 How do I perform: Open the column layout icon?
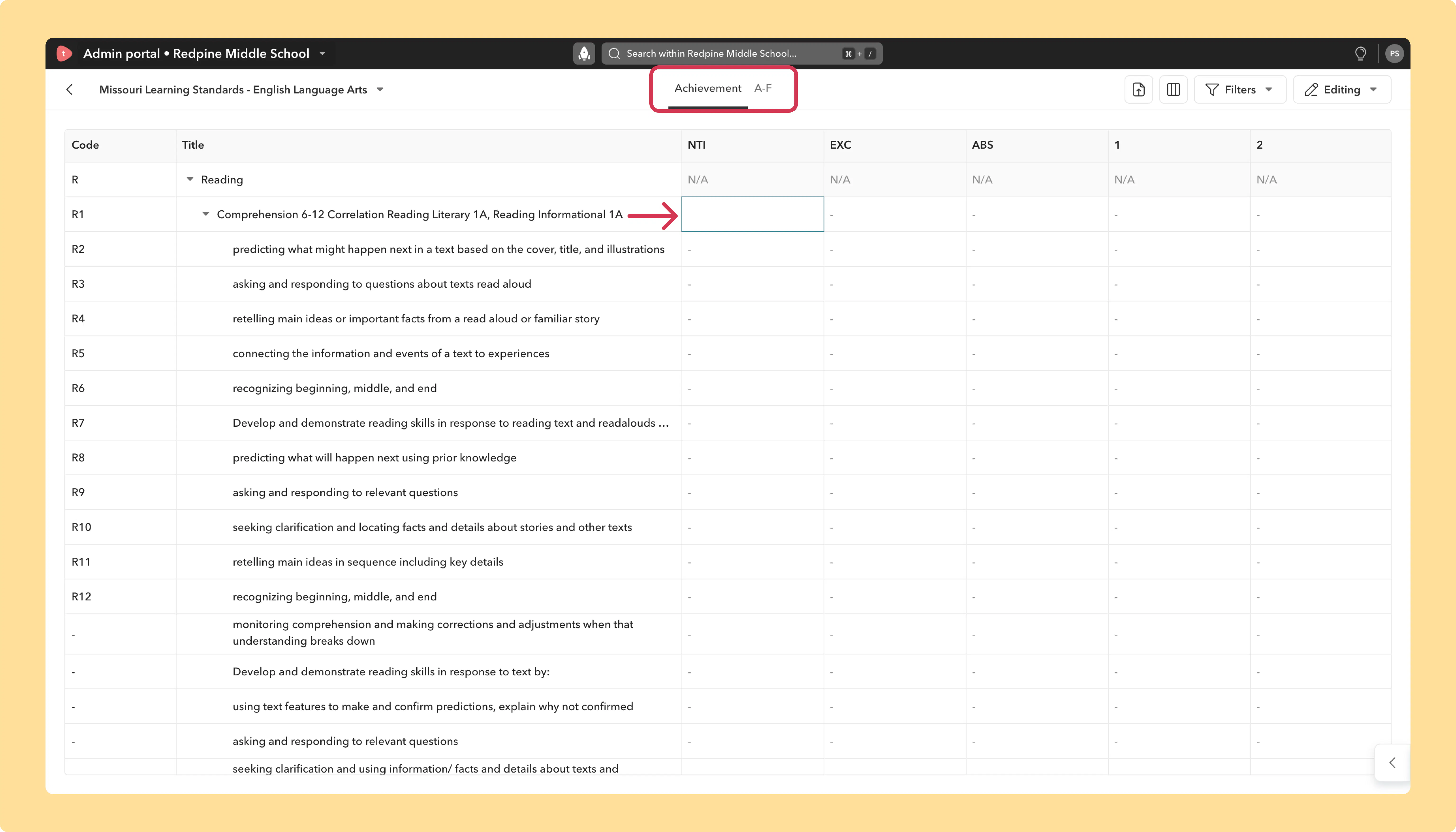pos(1173,90)
